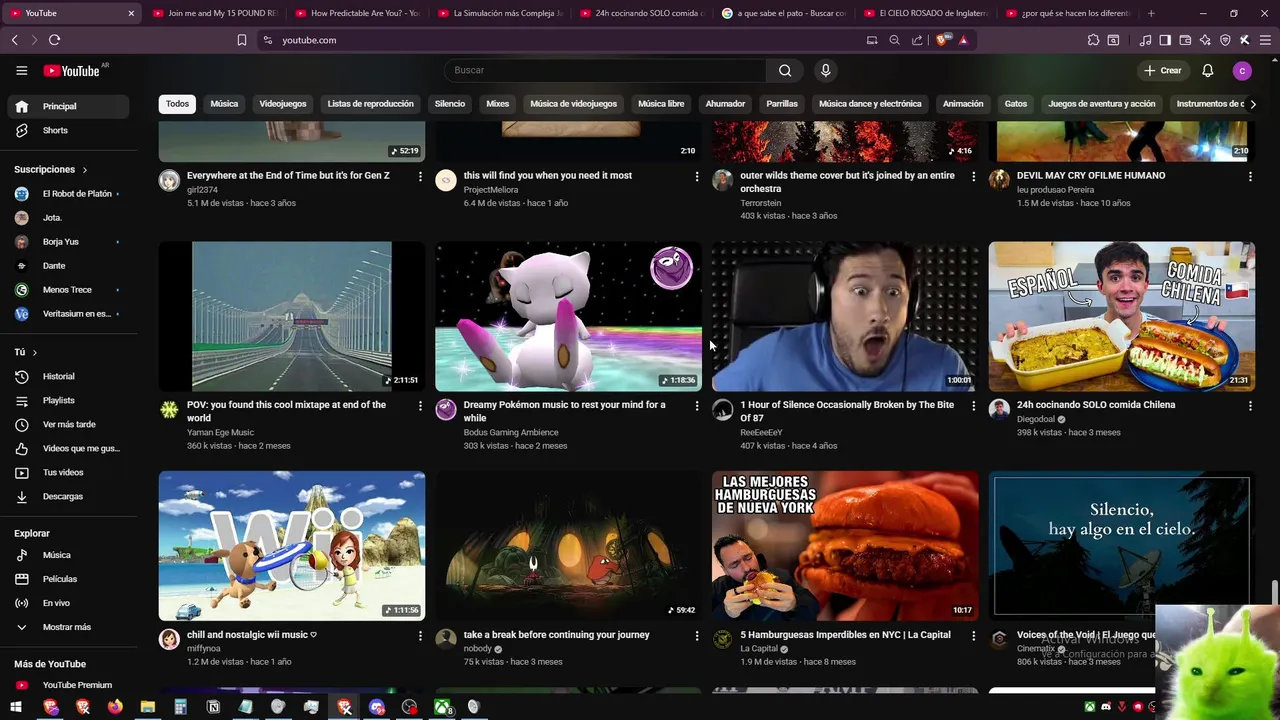Open the ReeEeeEeY channel avatar
This screenshot has width=1280, height=720.
[x=722, y=410]
